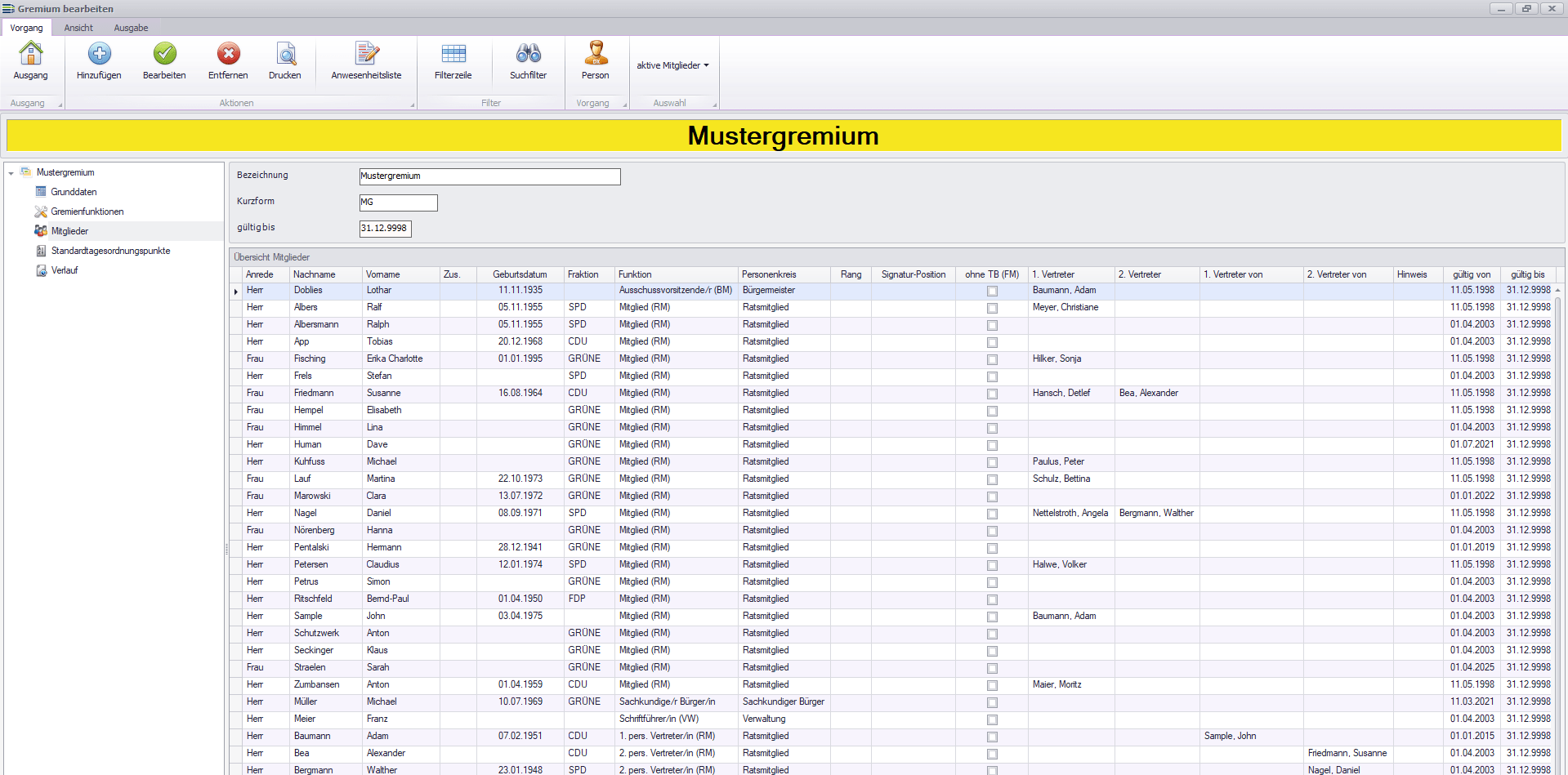Viewport: 1568px width, 775px height.
Task: Switch to the Ansicht tab
Action: coord(78,28)
